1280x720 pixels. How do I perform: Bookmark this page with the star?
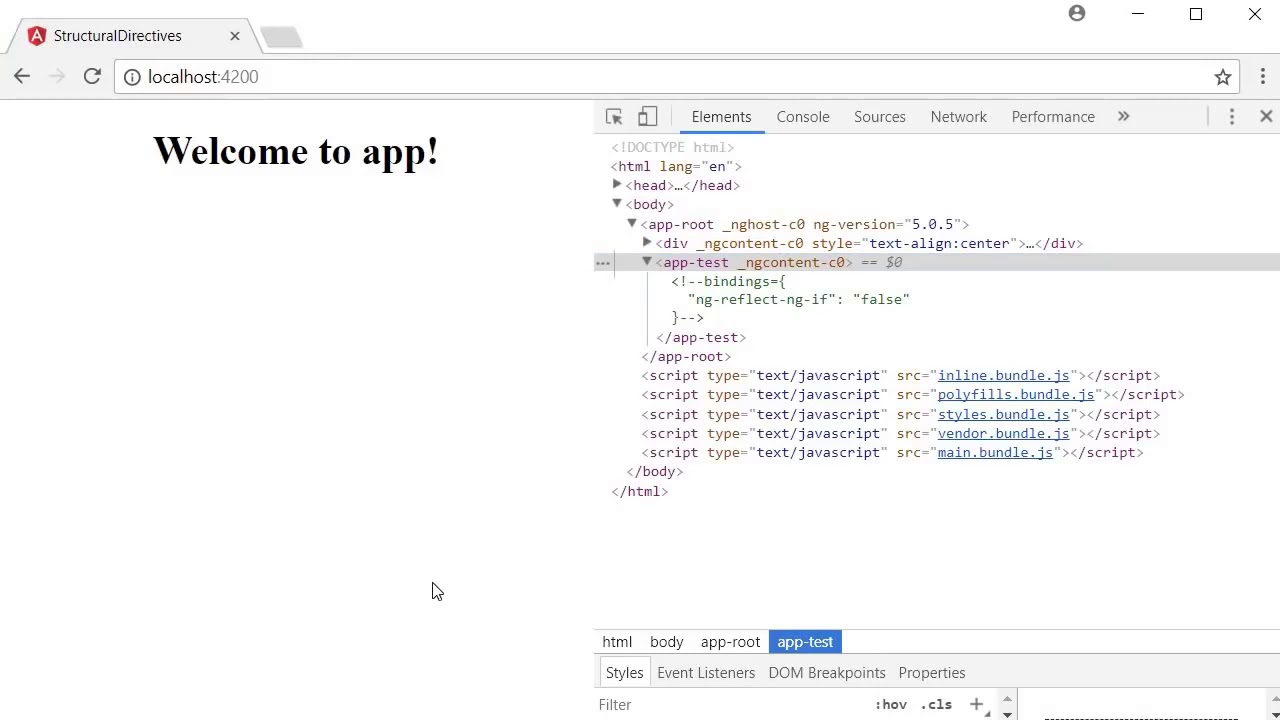click(1222, 77)
